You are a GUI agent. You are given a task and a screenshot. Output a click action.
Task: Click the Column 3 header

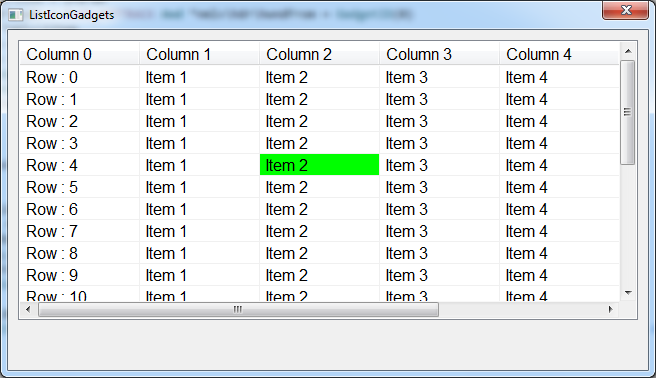pyautogui.click(x=440, y=54)
